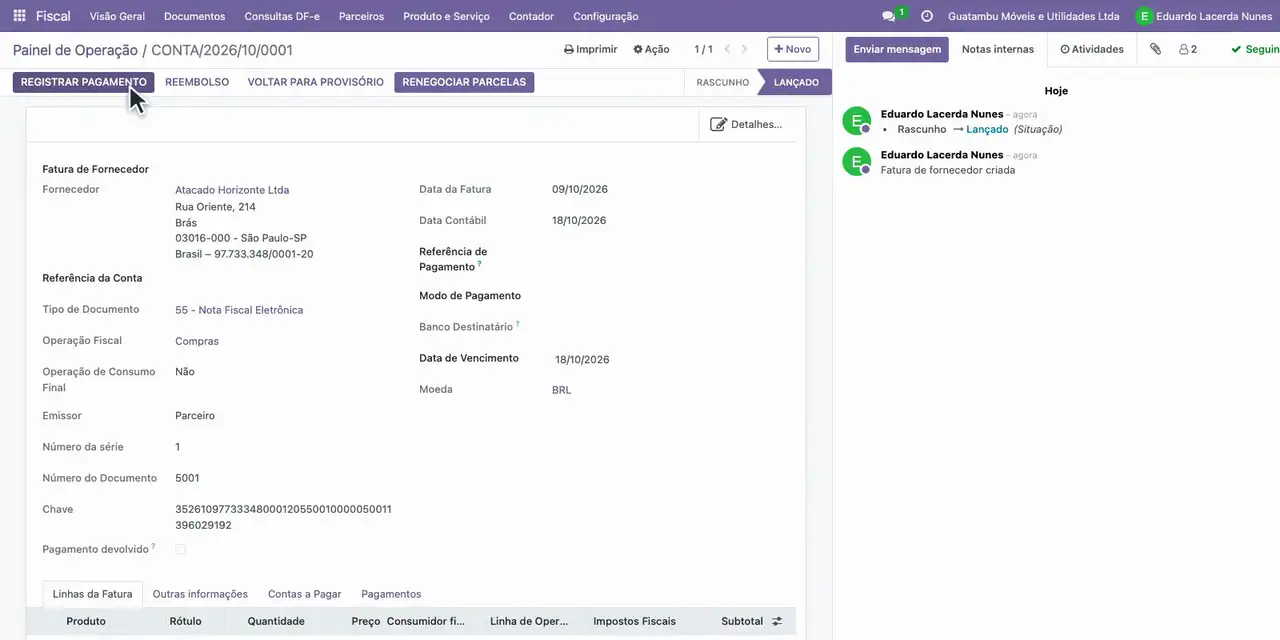
Task: Open the Consultas DF-e menu
Action: [282, 16]
